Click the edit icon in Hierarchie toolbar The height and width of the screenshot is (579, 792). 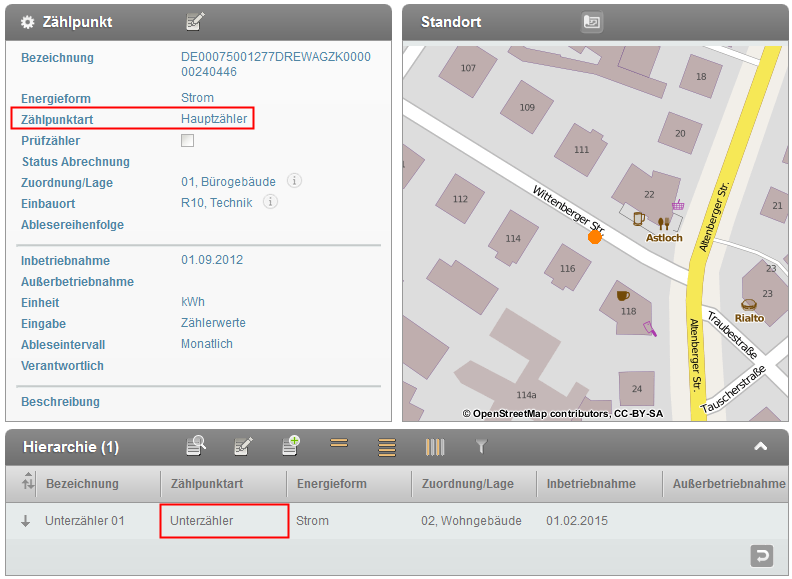(243, 446)
